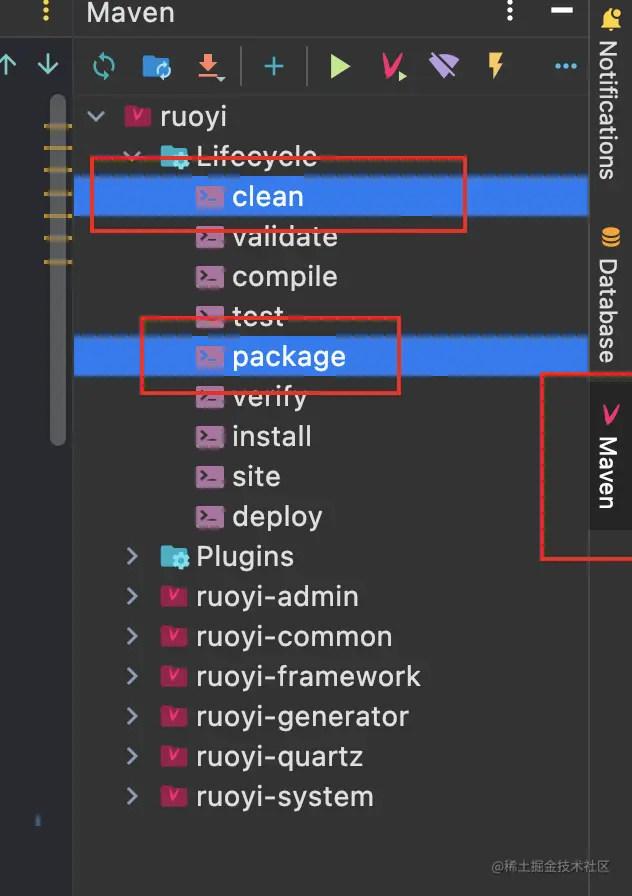Collapse the ruoyi root project node

(97, 117)
